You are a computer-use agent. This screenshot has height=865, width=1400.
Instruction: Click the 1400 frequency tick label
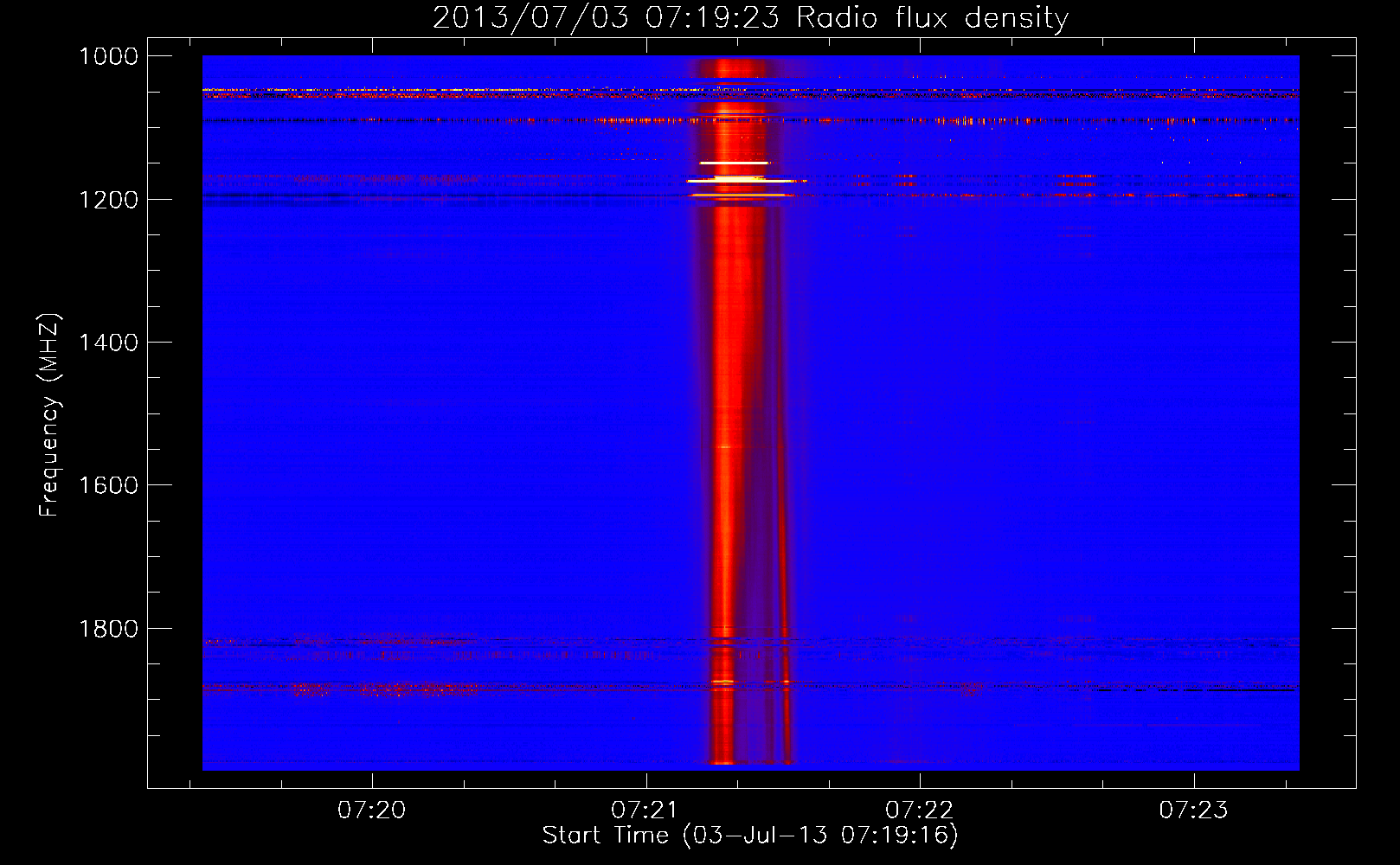pos(108,343)
